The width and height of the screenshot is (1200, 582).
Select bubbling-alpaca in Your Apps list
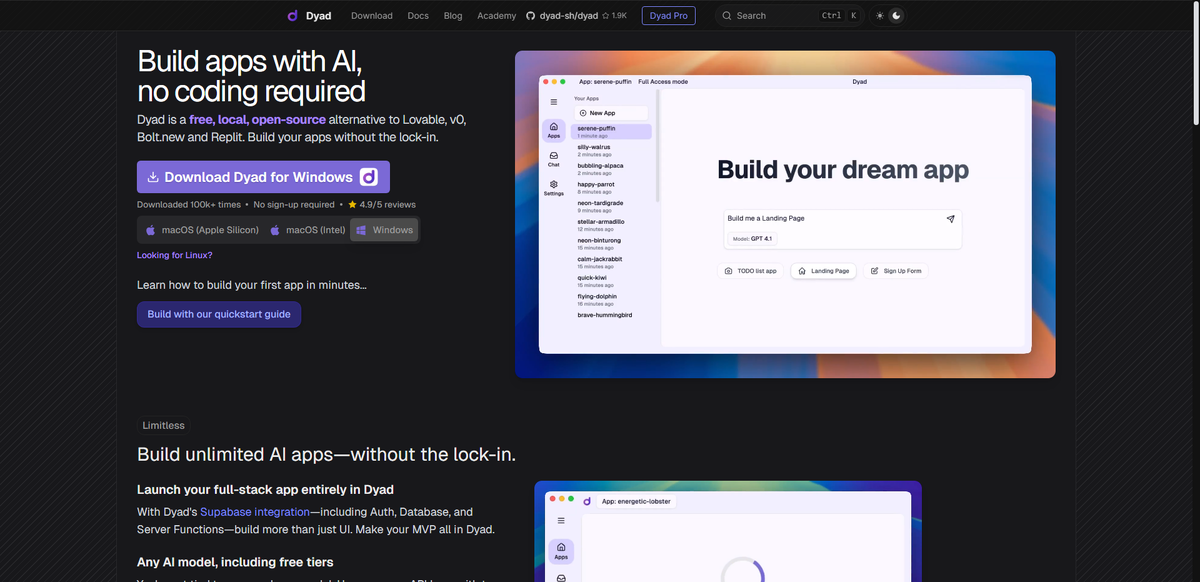tap(611, 169)
